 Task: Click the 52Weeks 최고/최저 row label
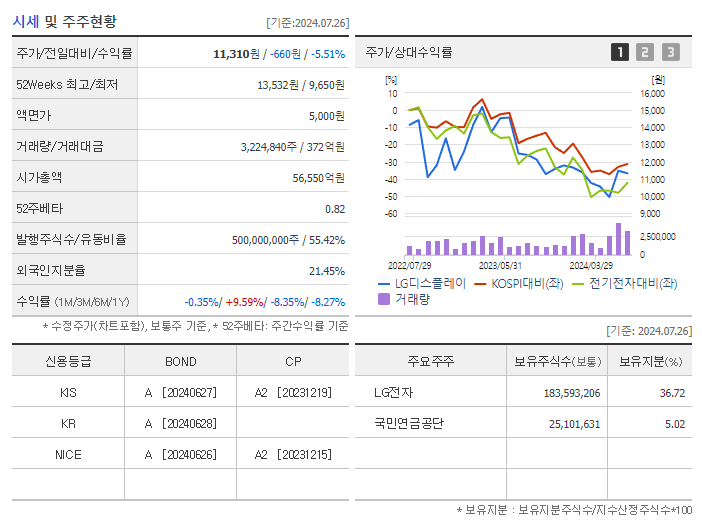click(x=67, y=85)
